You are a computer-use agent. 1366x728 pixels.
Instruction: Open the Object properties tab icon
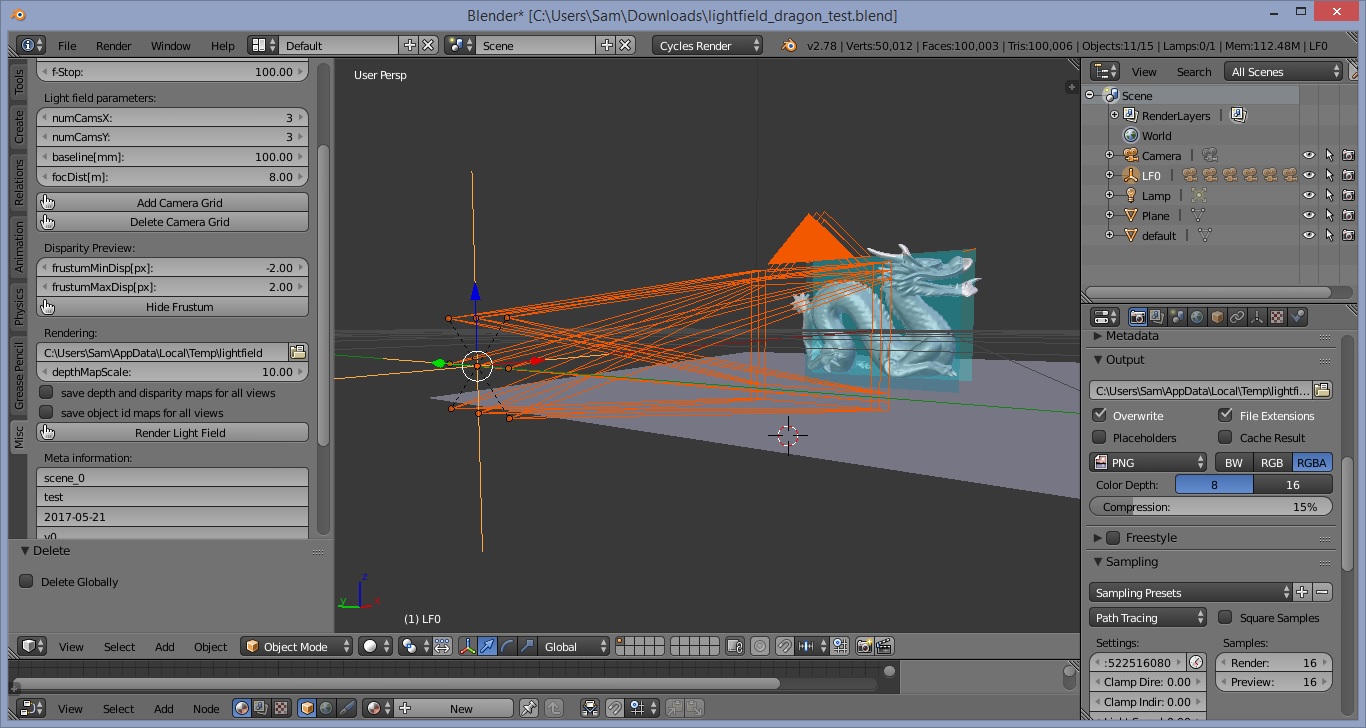[1217, 317]
